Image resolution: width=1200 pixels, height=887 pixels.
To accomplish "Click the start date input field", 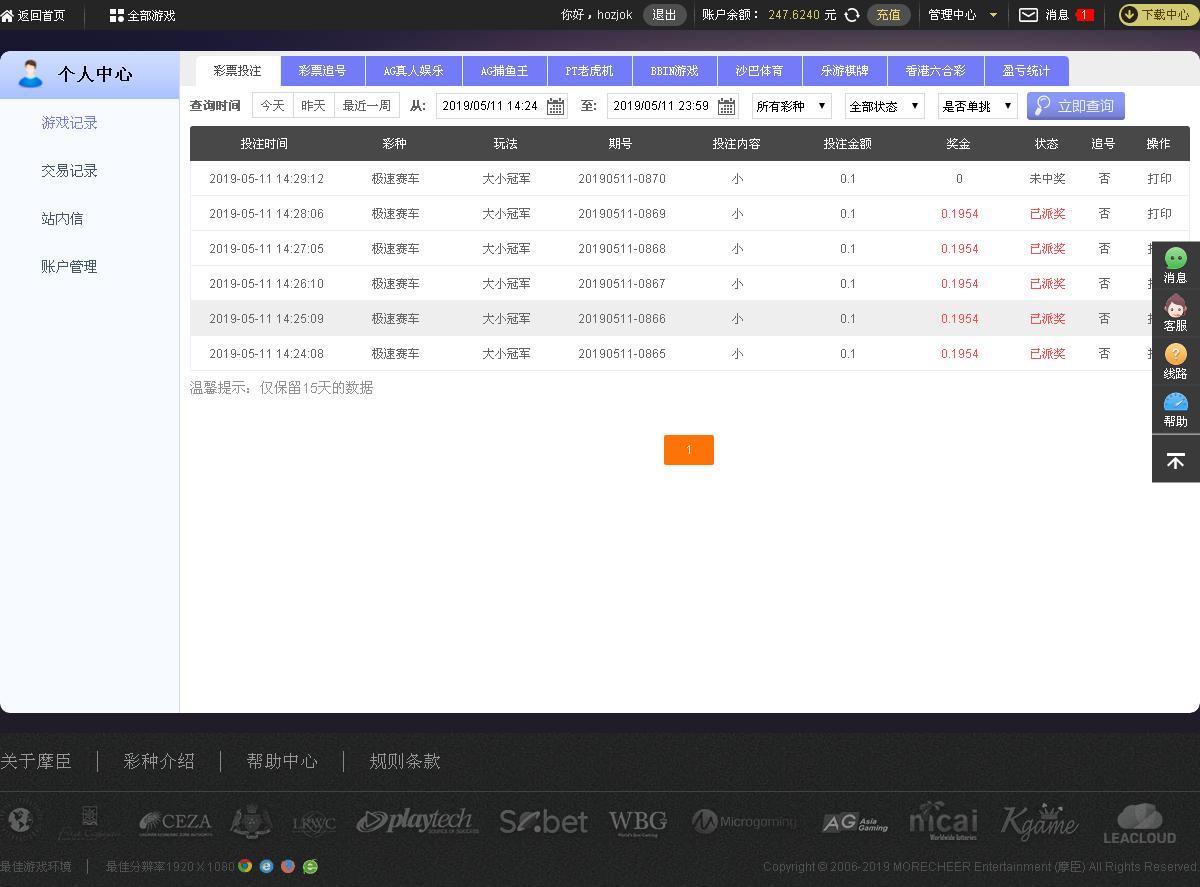I will 490,106.
